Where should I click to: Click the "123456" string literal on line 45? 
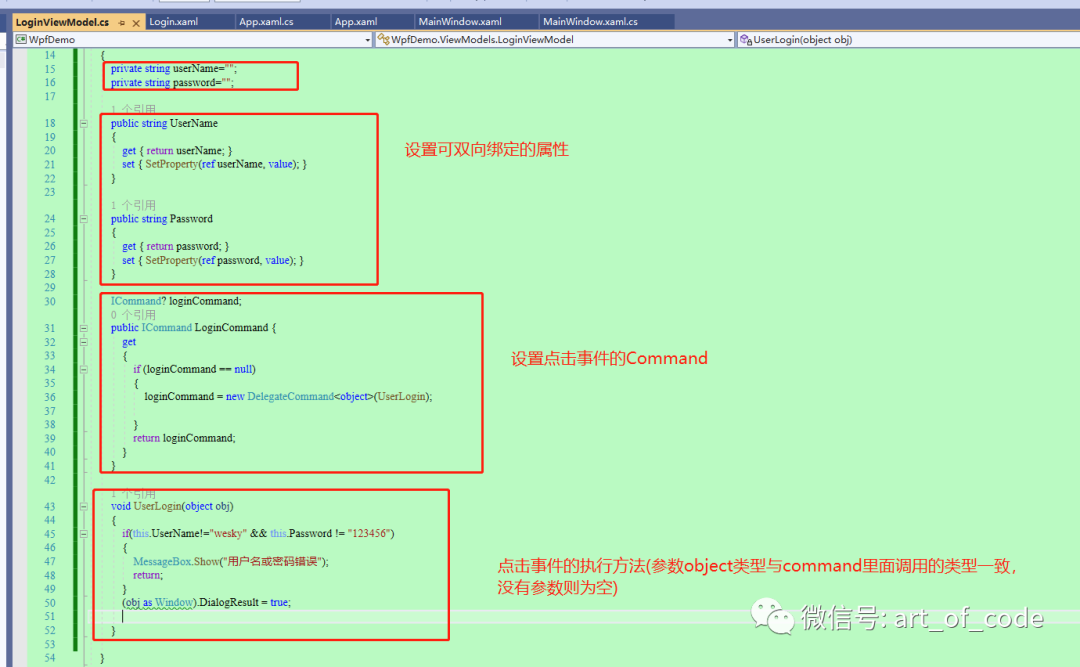(x=369, y=533)
